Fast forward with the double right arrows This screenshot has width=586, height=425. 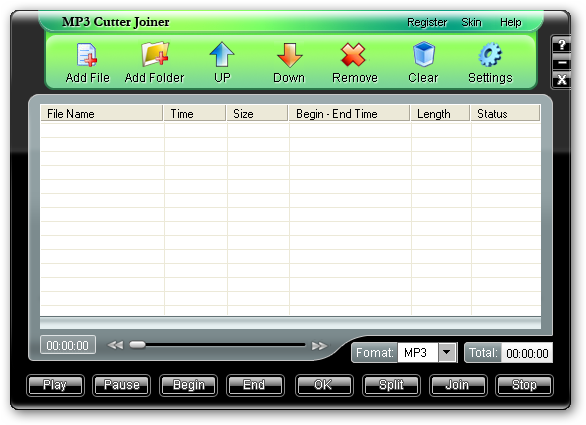point(319,346)
